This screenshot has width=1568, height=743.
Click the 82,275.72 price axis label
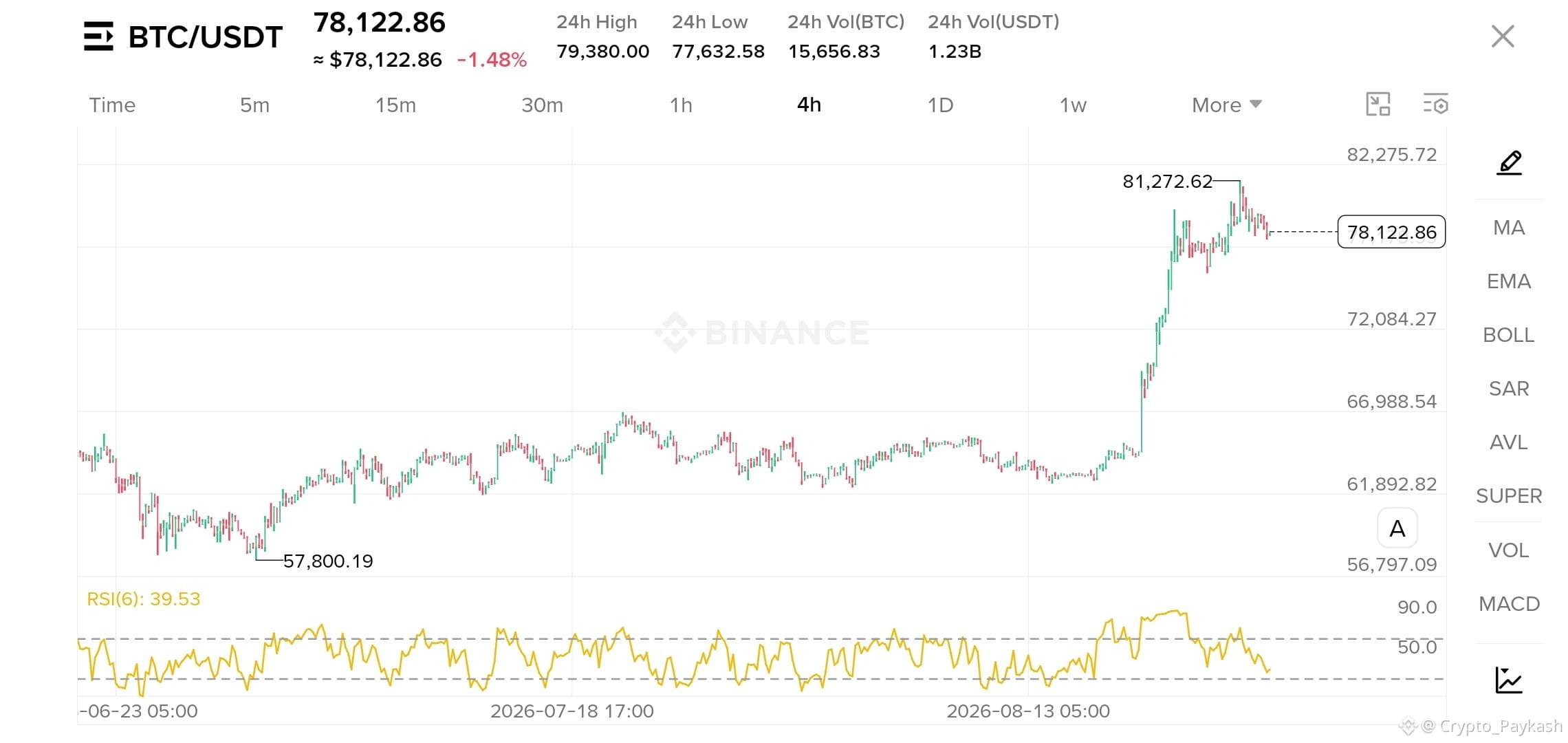point(1391,155)
